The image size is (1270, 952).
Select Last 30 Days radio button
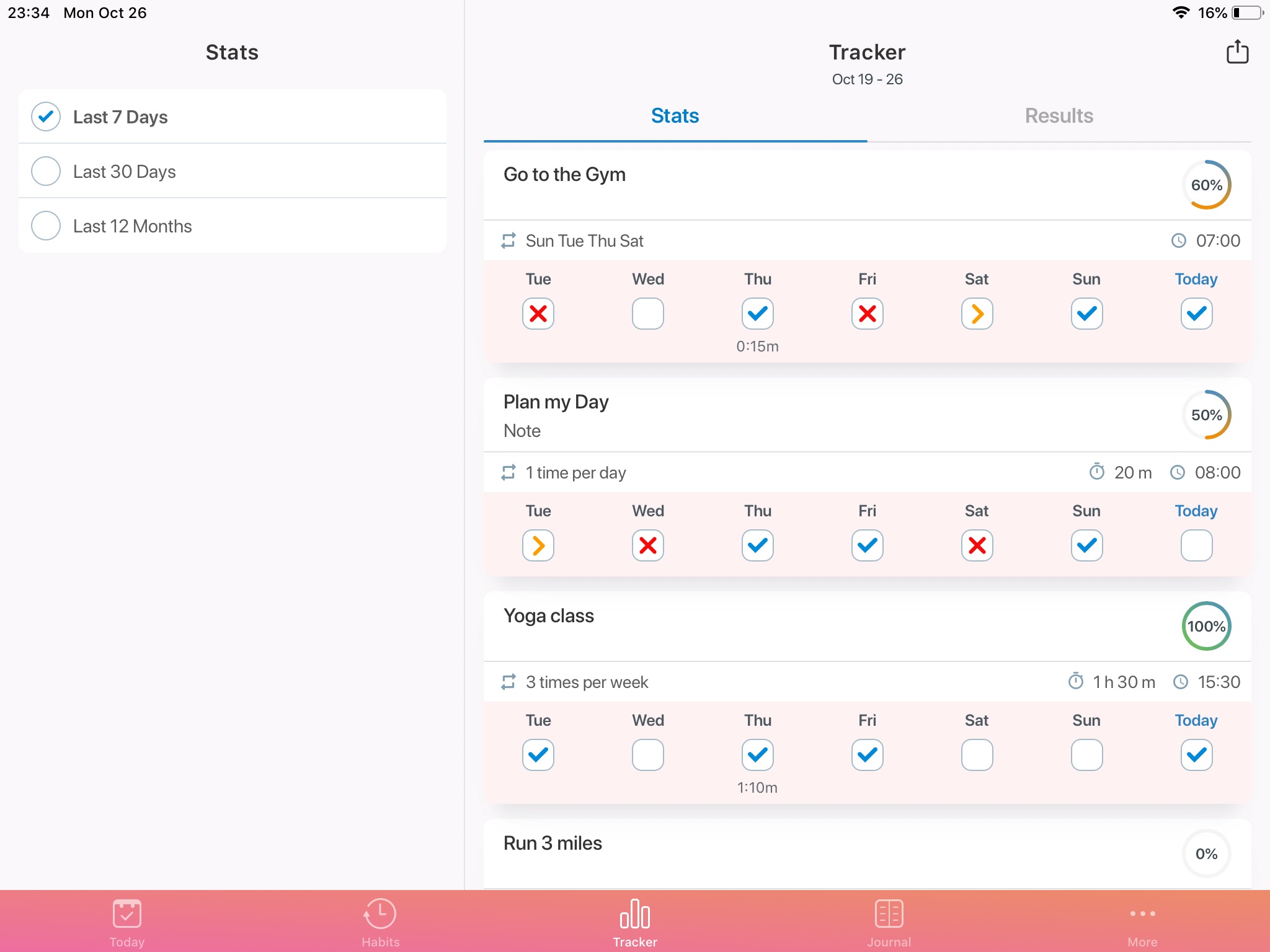pyautogui.click(x=46, y=171)
